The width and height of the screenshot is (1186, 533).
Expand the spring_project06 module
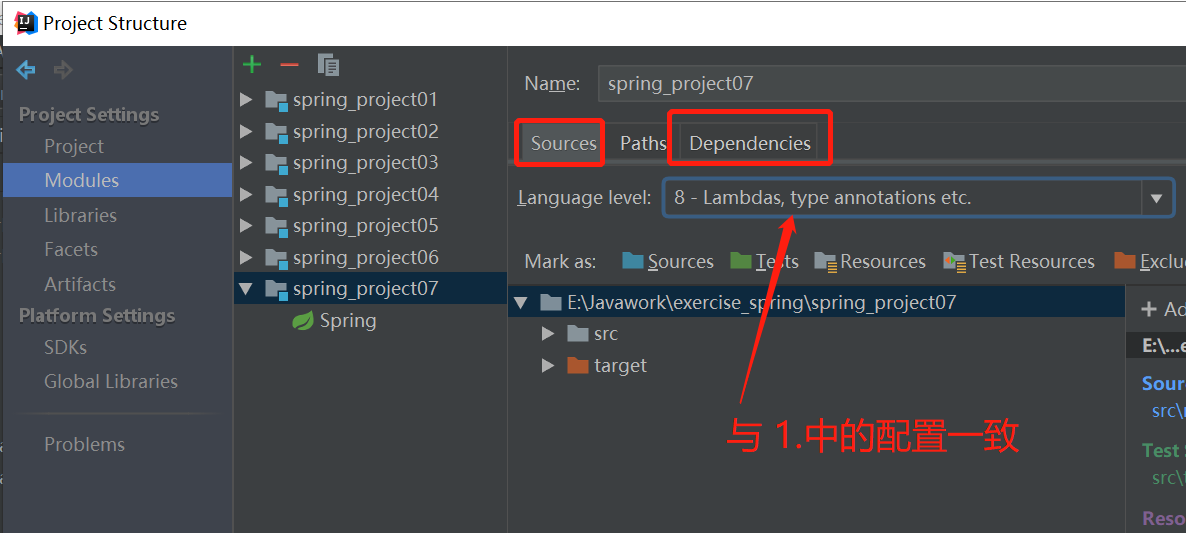246,257
